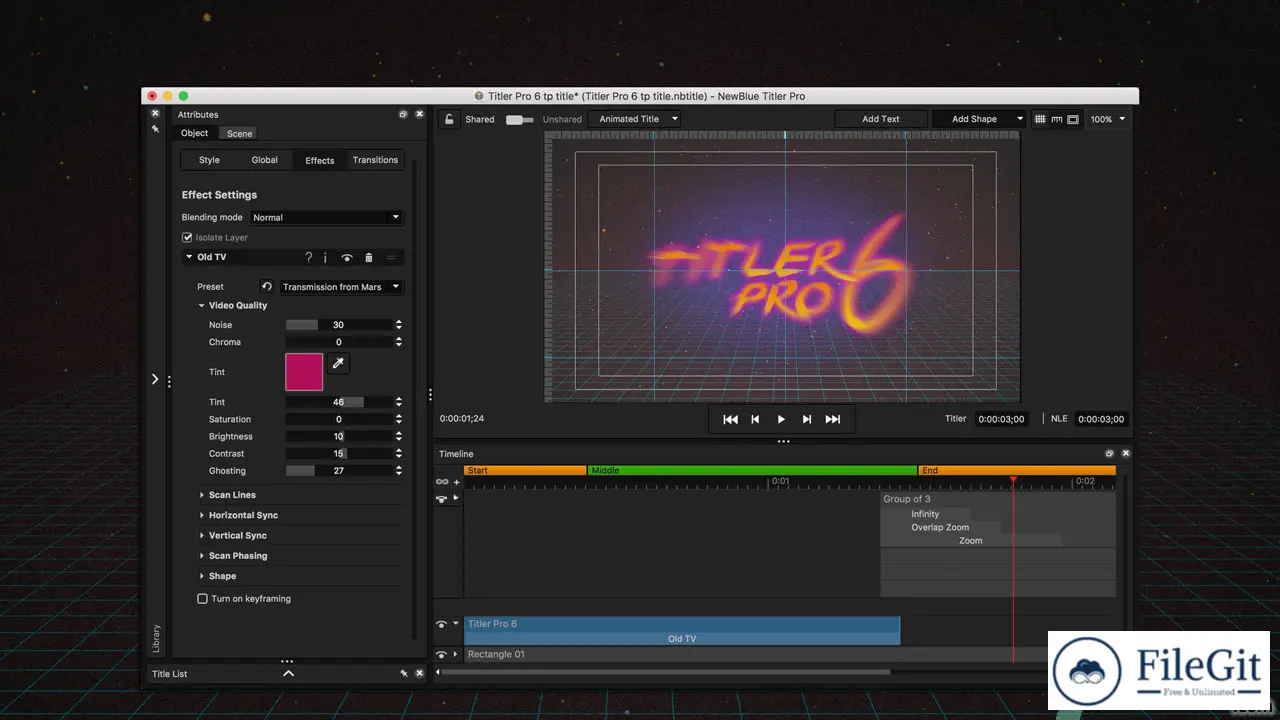Open the Style tab
Screen dimensions: 1280x720
coord(209,160)
